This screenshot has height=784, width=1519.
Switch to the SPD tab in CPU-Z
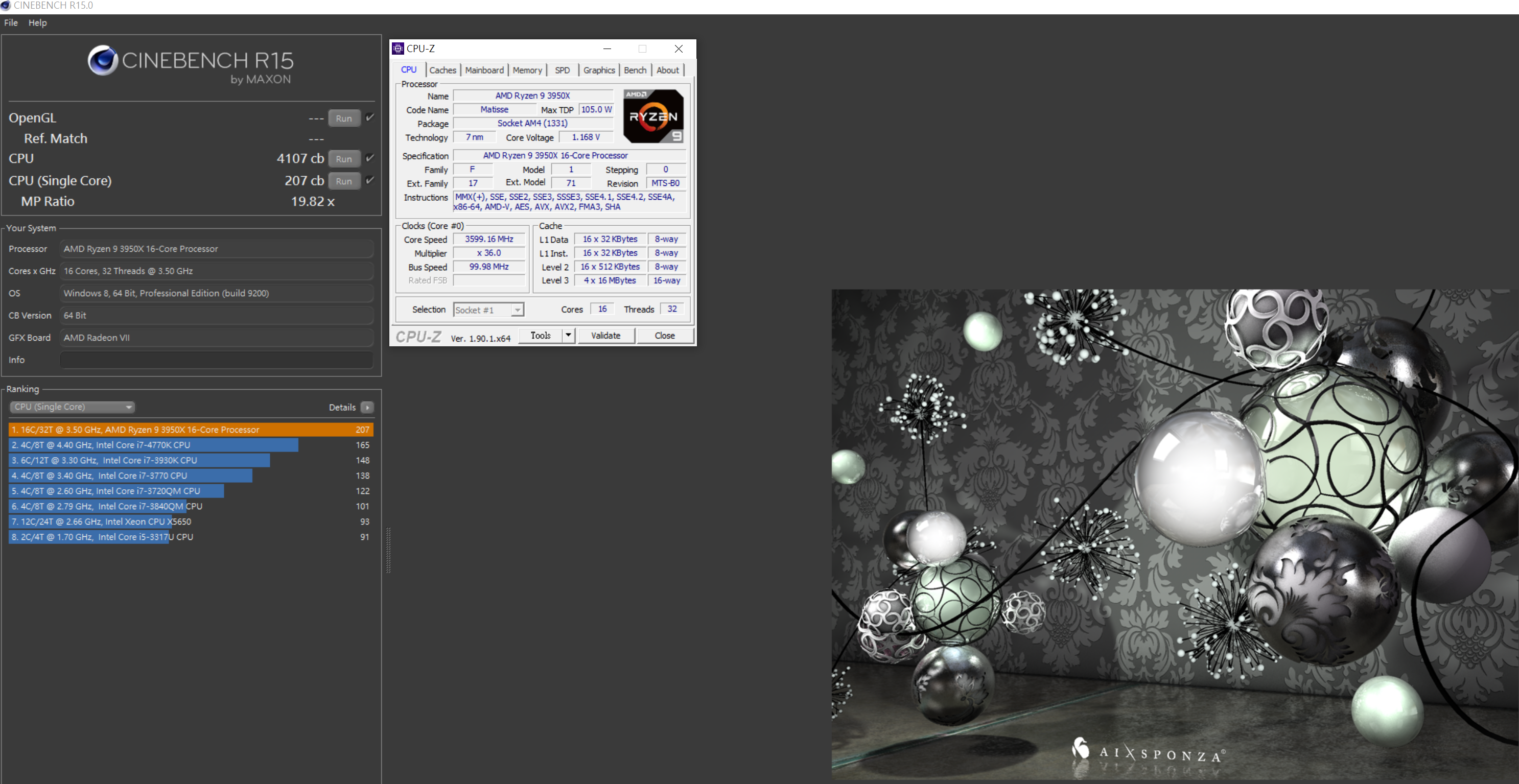coord(563,70)
